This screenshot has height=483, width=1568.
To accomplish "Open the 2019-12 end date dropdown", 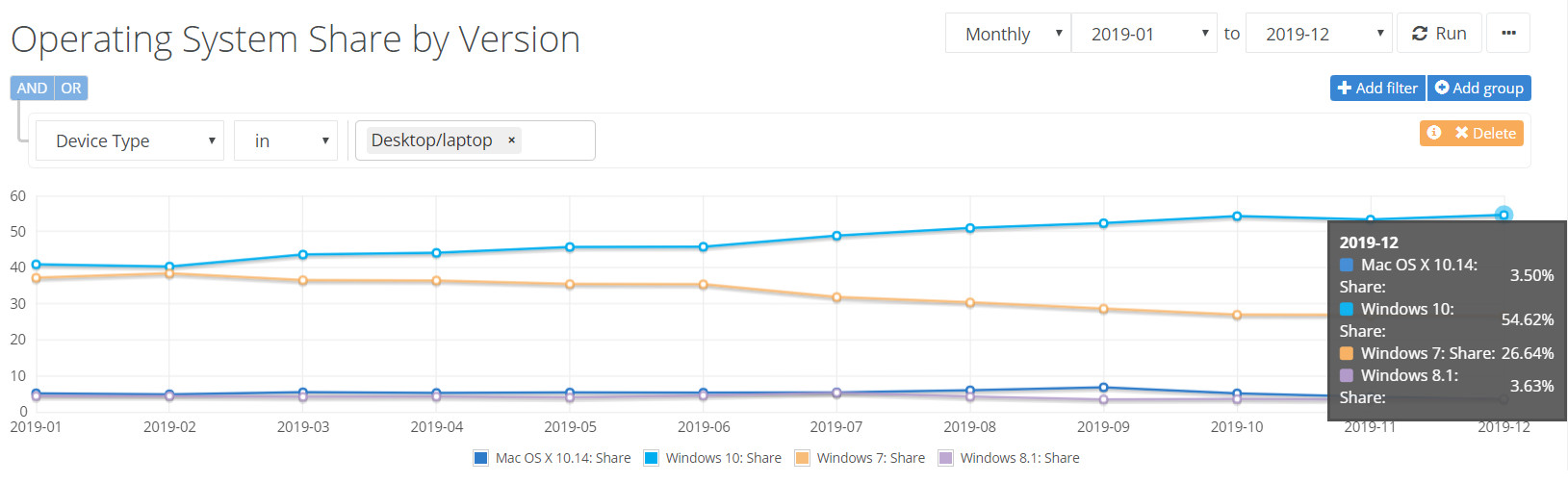I will (1319, 34).
